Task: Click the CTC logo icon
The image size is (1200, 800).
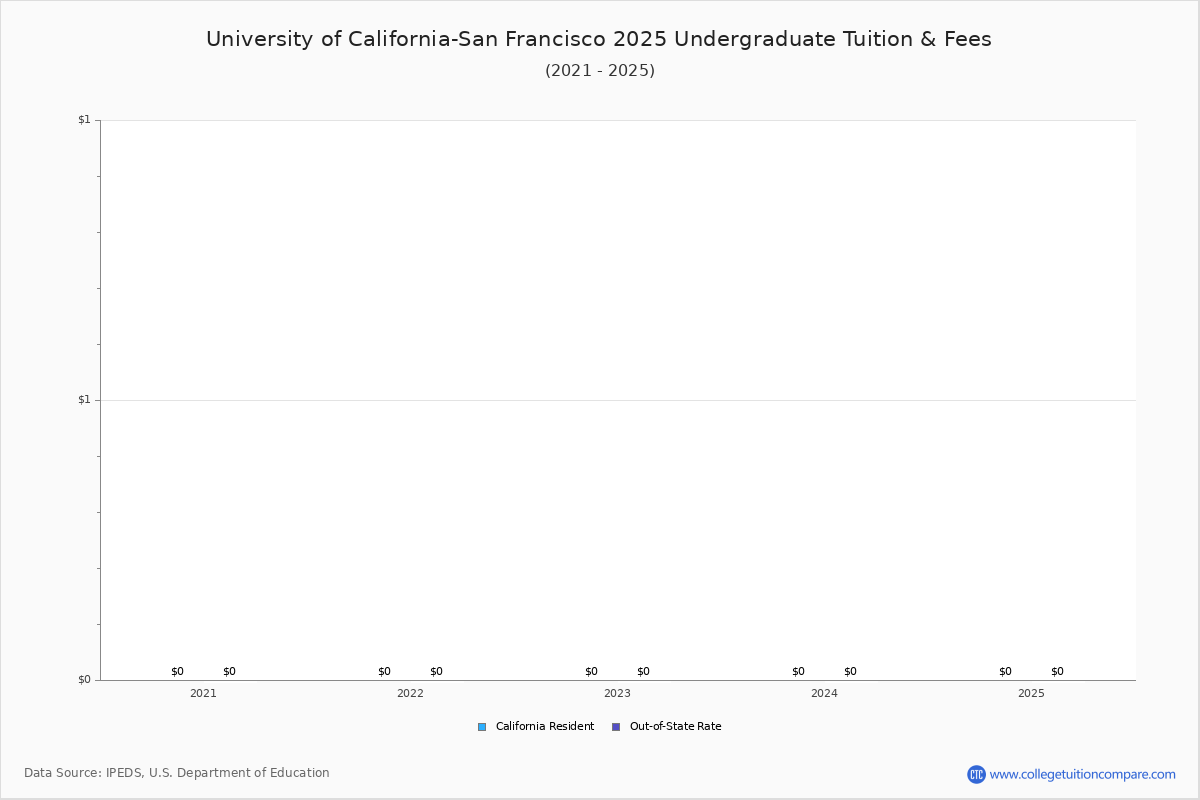Action: pos(976,774)
